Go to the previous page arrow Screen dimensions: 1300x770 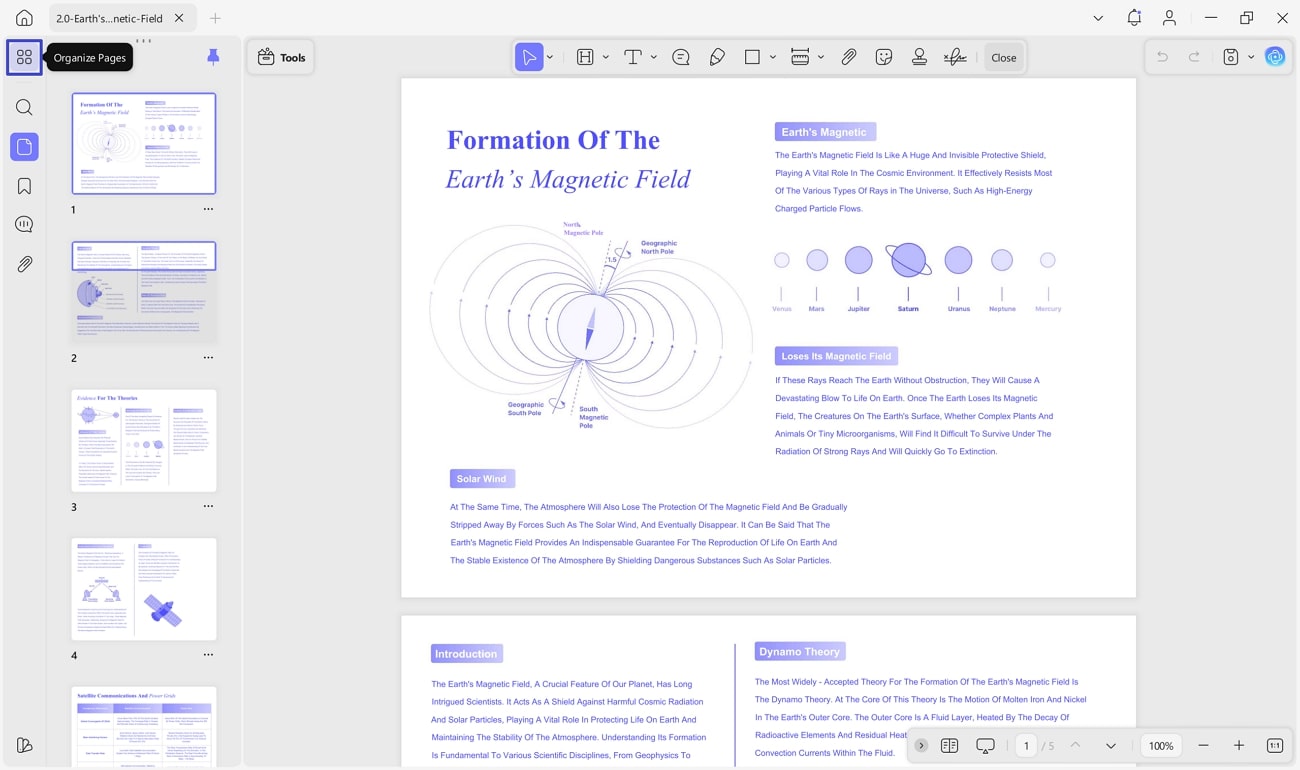[1075, 746]
